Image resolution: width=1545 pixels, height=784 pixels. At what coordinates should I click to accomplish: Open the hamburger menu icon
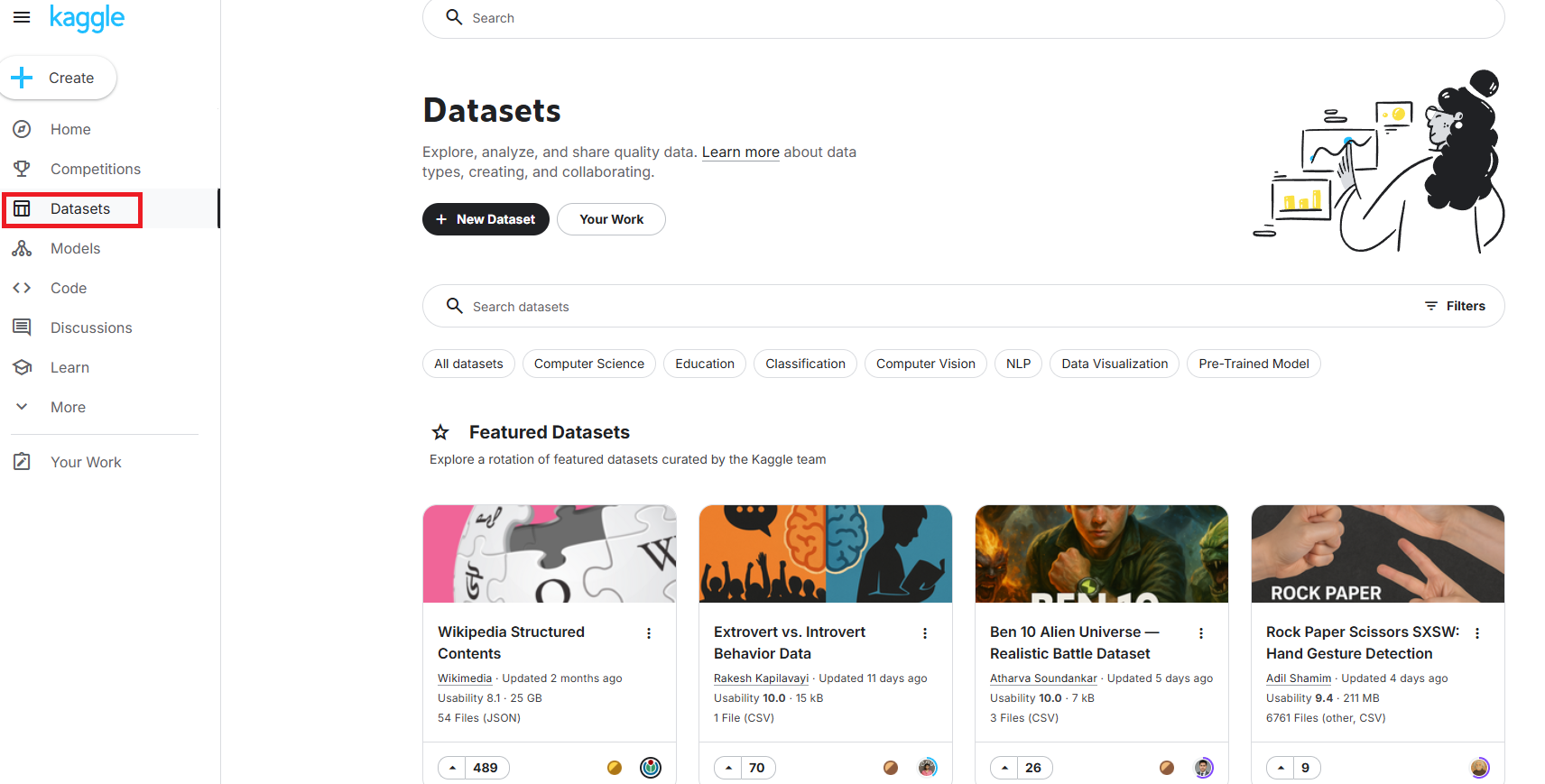[x=22, y=17]
